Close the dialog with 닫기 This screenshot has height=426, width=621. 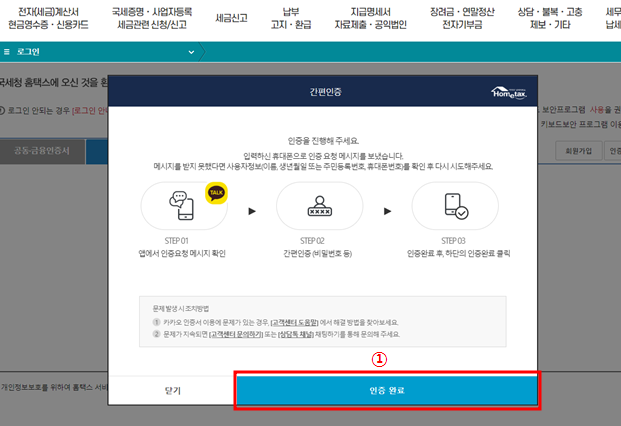click(173, 390)
